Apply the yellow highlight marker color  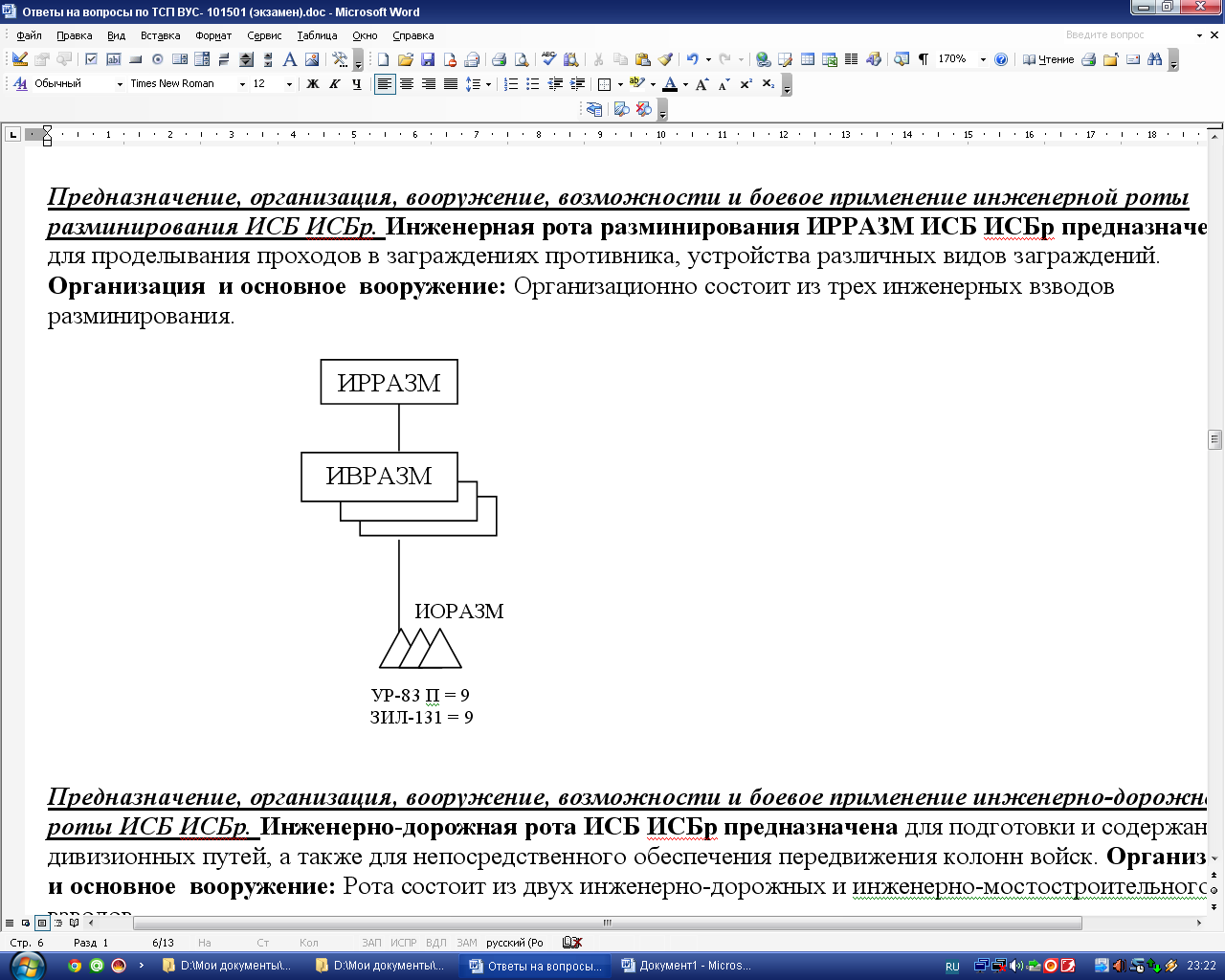click(636, 84)
